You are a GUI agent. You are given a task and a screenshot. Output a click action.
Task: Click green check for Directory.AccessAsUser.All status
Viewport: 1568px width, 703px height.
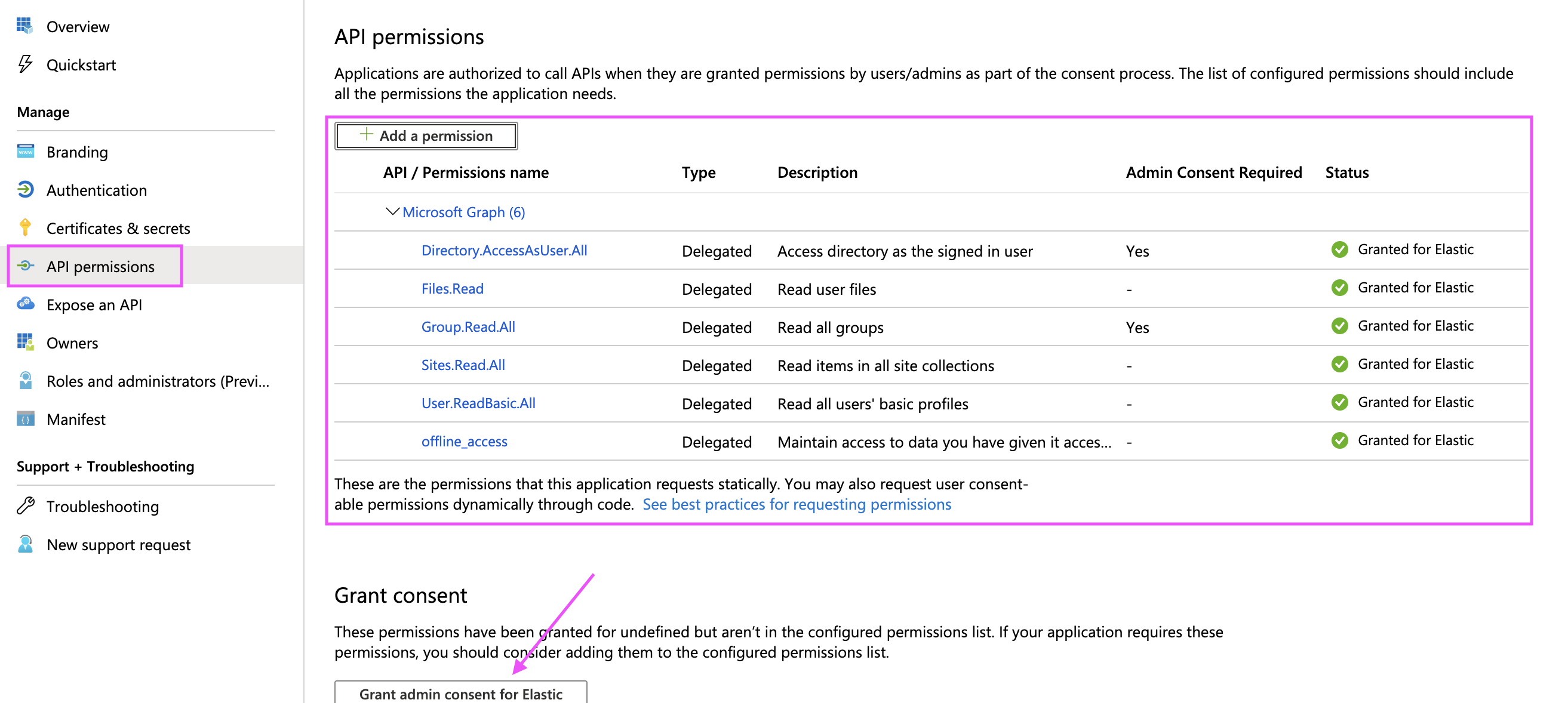[1339, 249]
